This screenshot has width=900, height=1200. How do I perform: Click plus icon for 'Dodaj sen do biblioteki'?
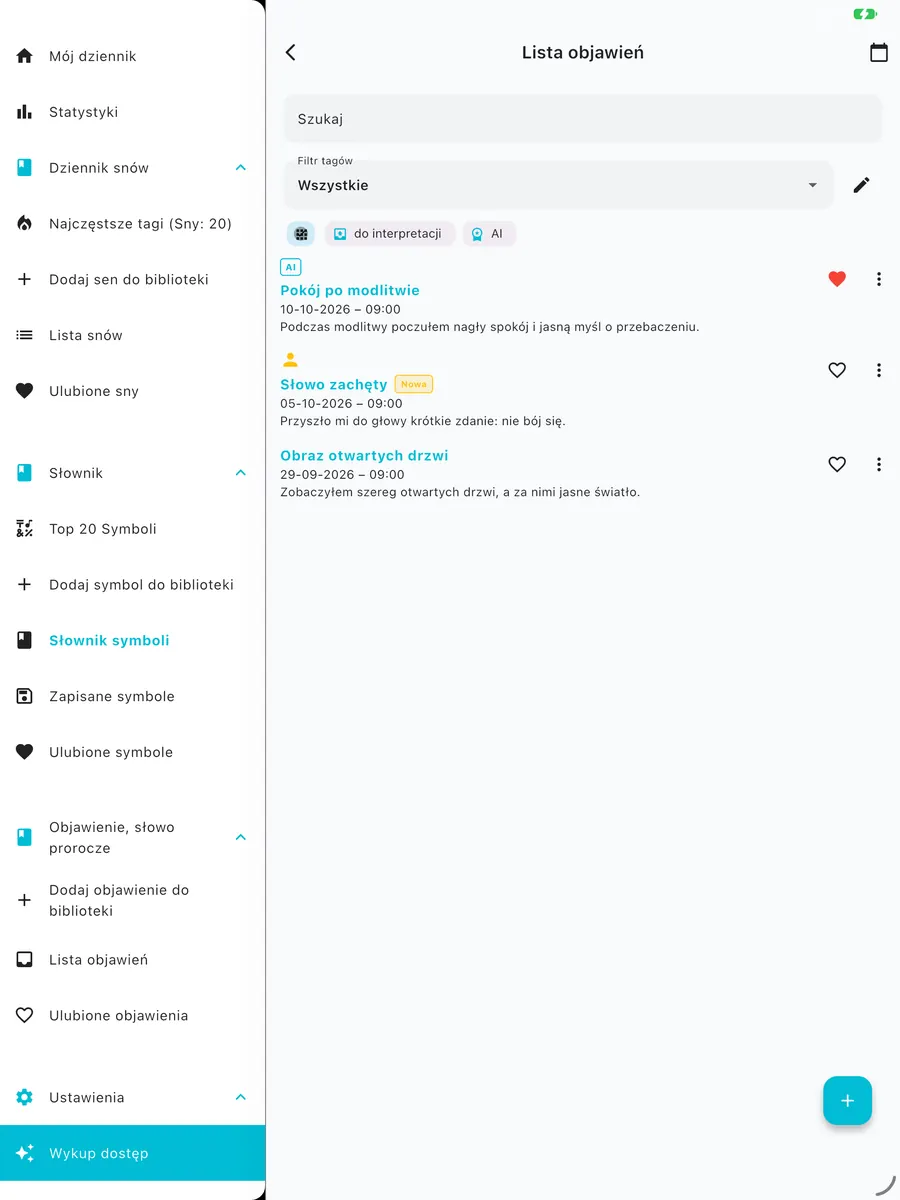point(25,279)
